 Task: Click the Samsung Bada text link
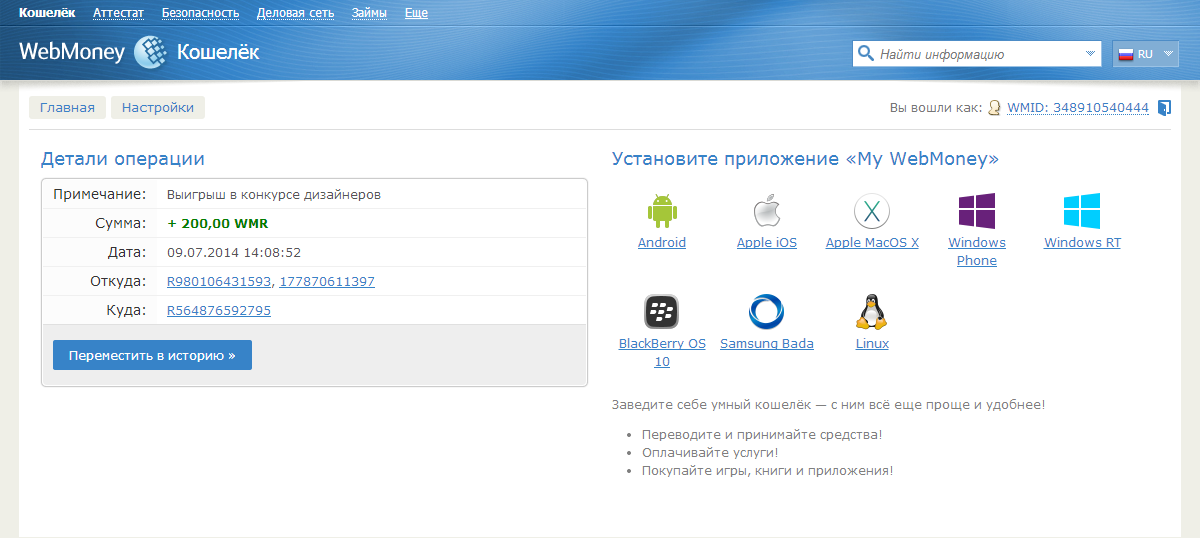(x=767, y=344)
